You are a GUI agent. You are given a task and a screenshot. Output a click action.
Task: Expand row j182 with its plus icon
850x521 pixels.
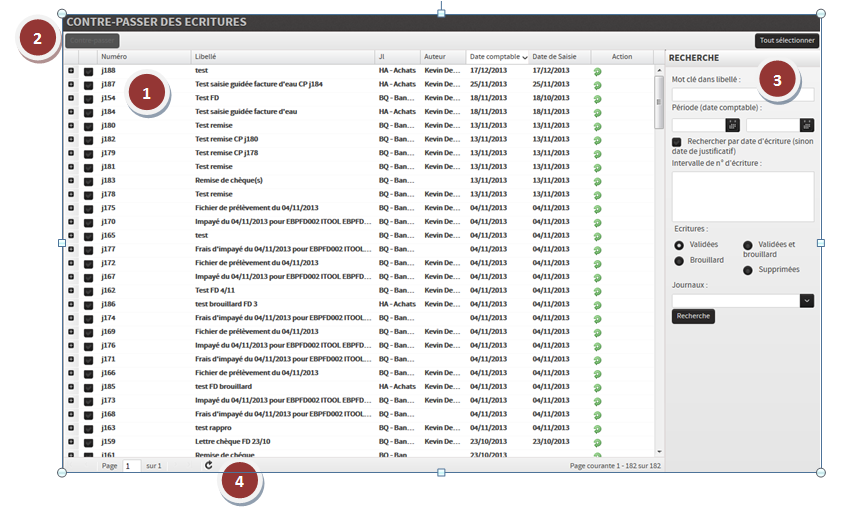pyautogui.click(x=71, y=139)
